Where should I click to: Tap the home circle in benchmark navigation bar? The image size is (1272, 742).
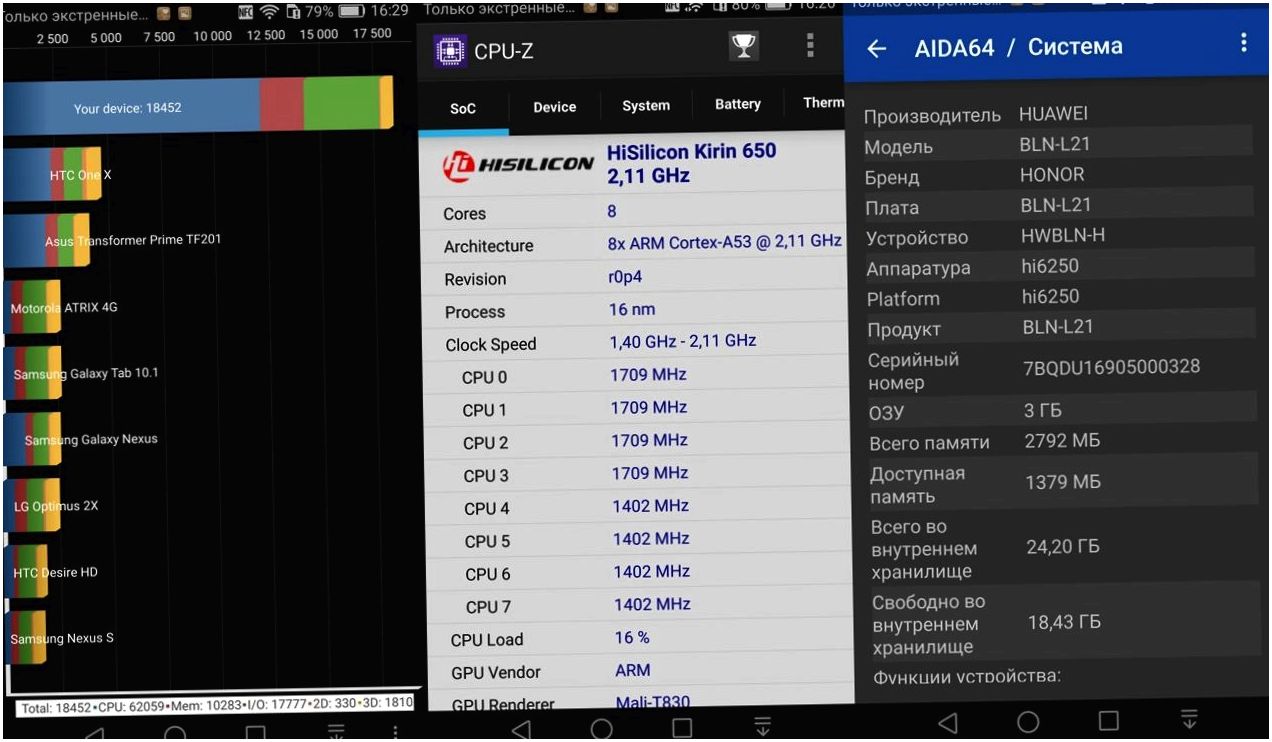174,734
